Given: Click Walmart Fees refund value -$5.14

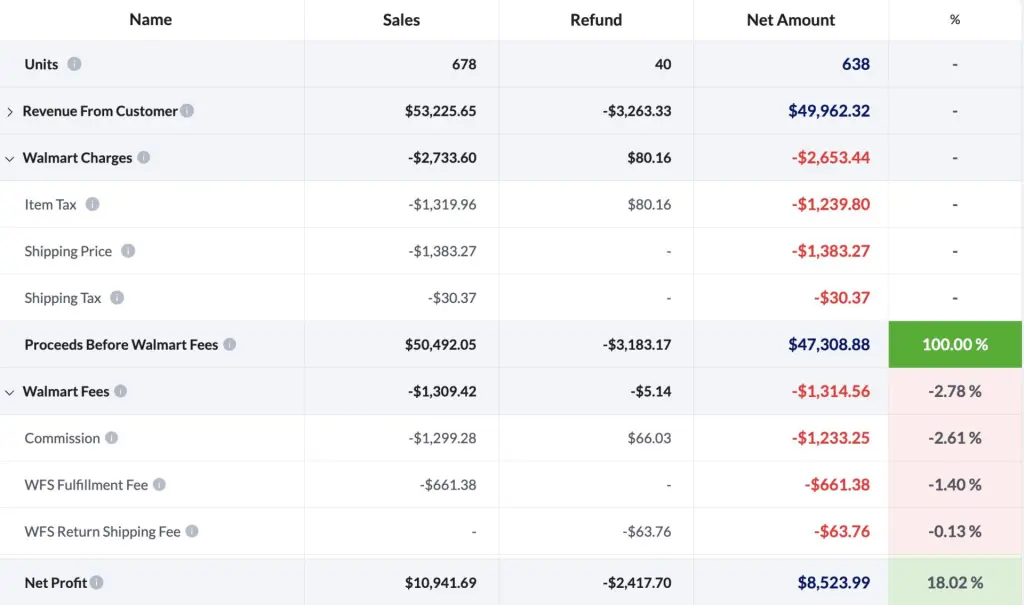Looking at the screenshot, I should [651, 391].
